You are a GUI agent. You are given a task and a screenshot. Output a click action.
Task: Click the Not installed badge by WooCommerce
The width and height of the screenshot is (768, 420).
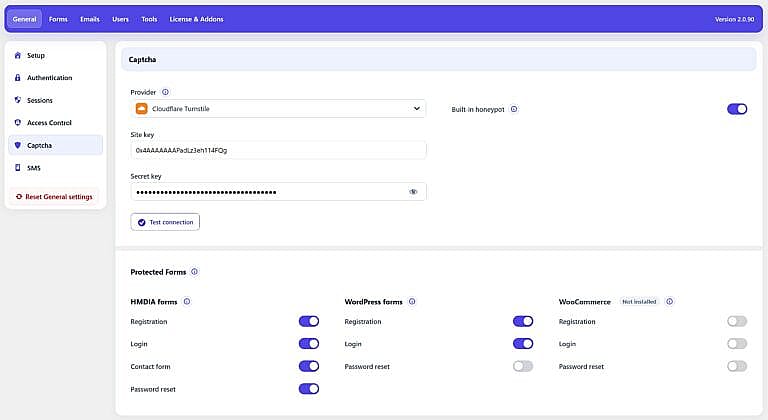639,302
